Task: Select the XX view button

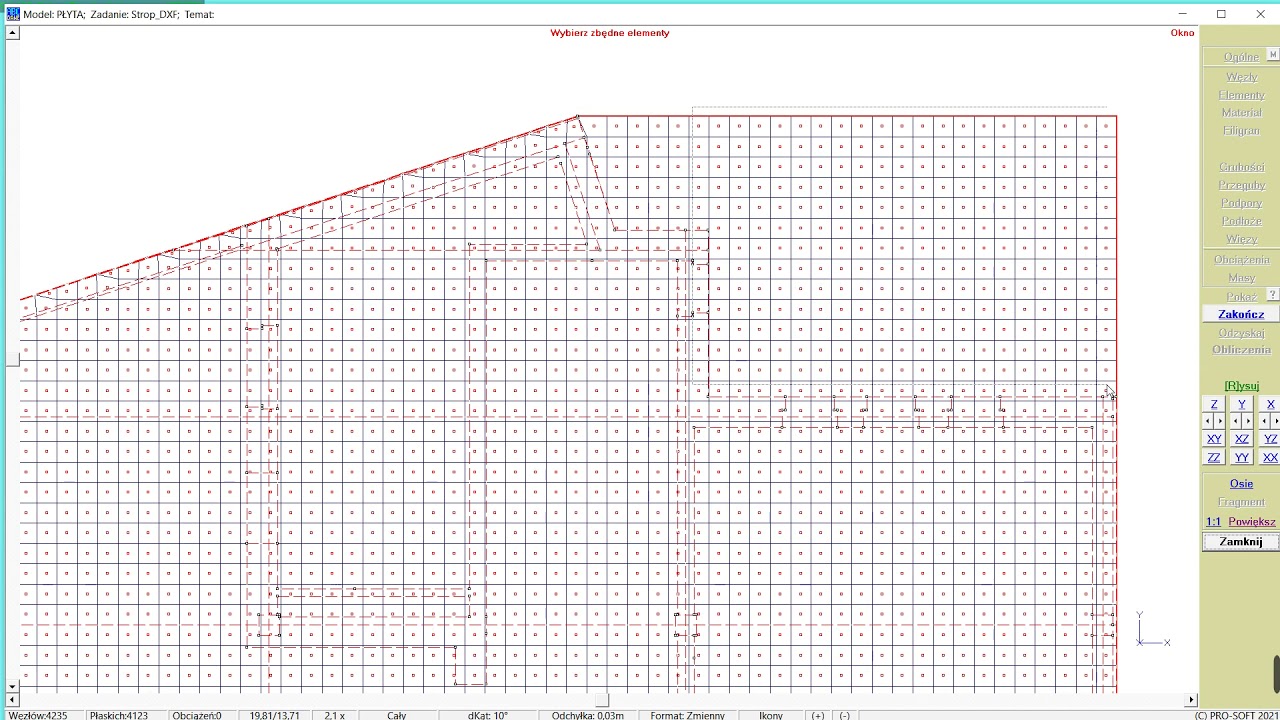Action: [1270, 457]
